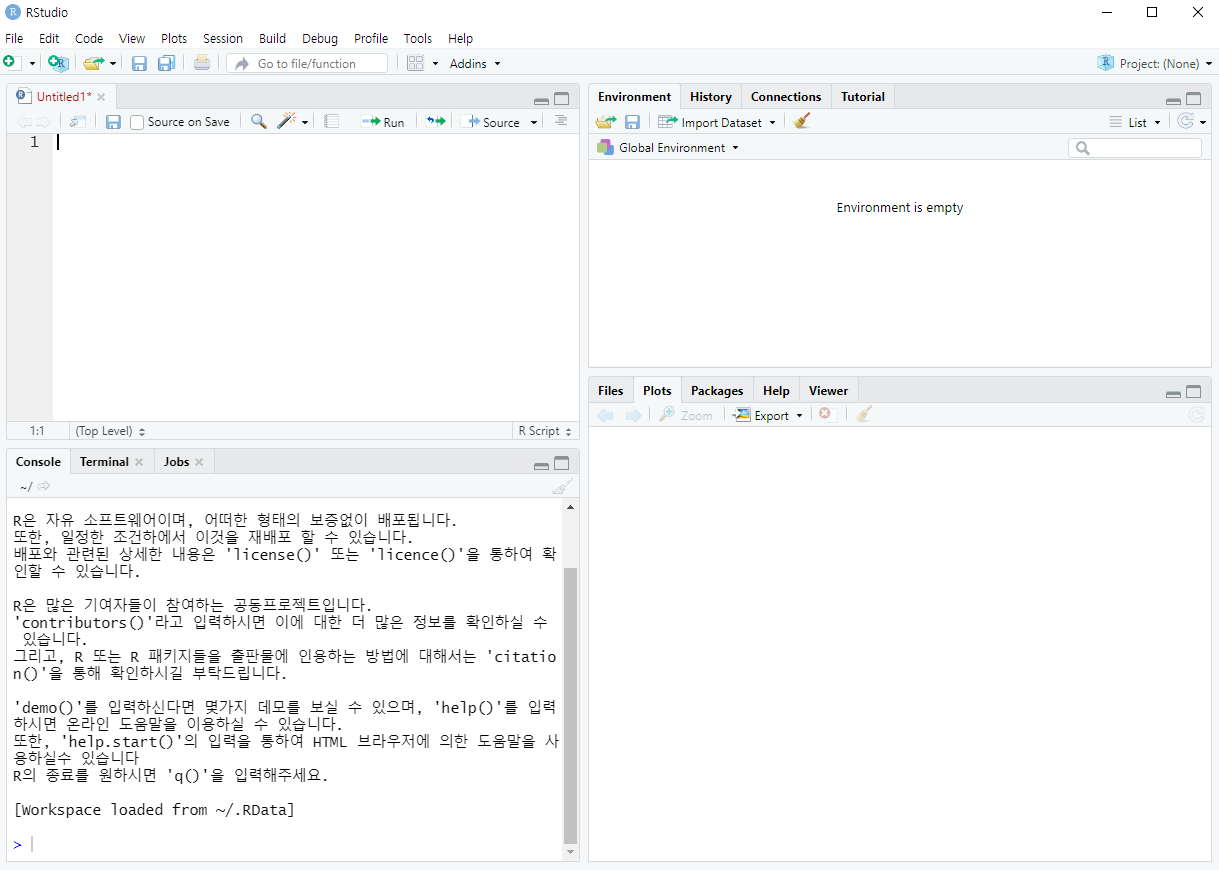The width and height of the screenshot is (1219, 870).
Task: Switch to the Terminal tab
Action: (x=104, y=462)
